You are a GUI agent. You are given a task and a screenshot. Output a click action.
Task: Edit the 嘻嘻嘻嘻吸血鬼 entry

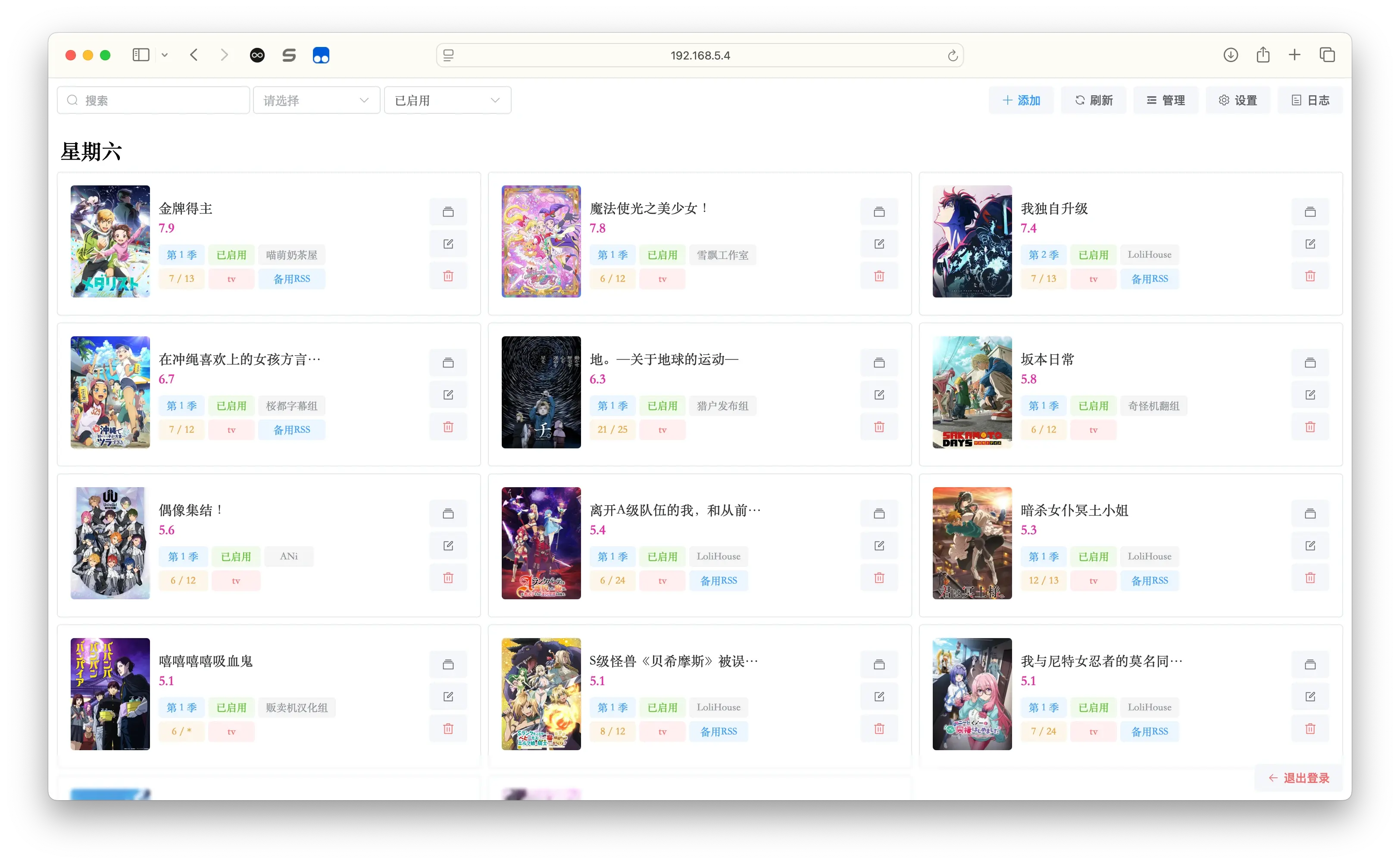(448, 696)
